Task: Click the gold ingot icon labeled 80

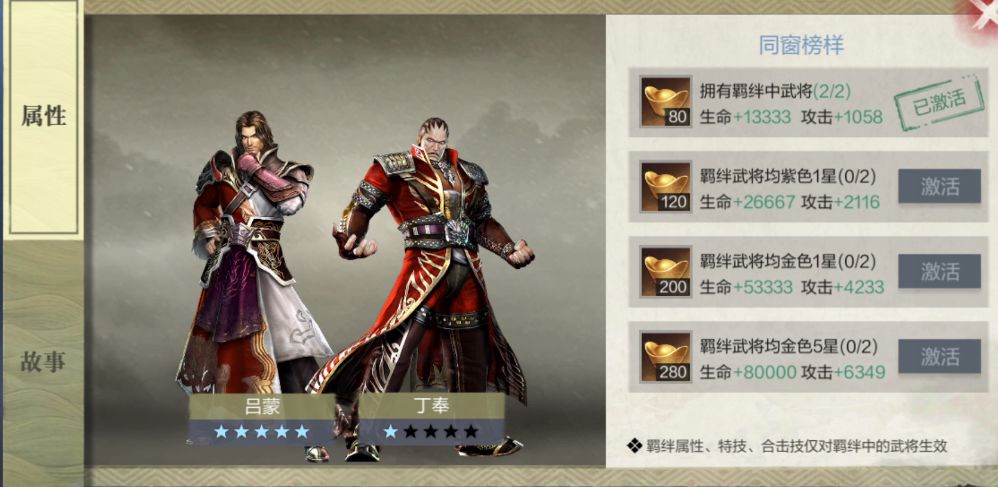Action: pos(666,101)
